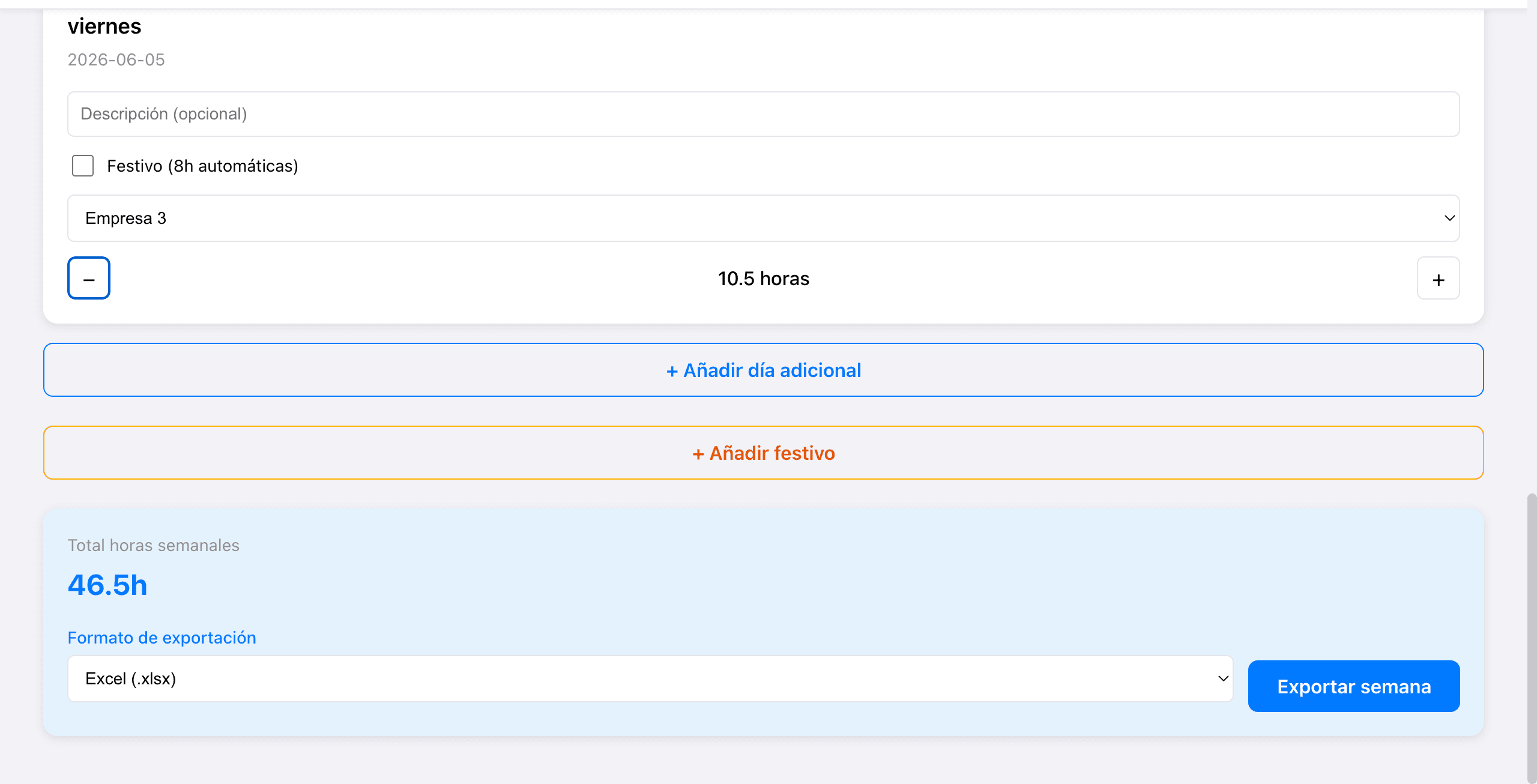Click the export format dropdown chevron
This screenshot has width=1537, height=784.
point(1223,678)
